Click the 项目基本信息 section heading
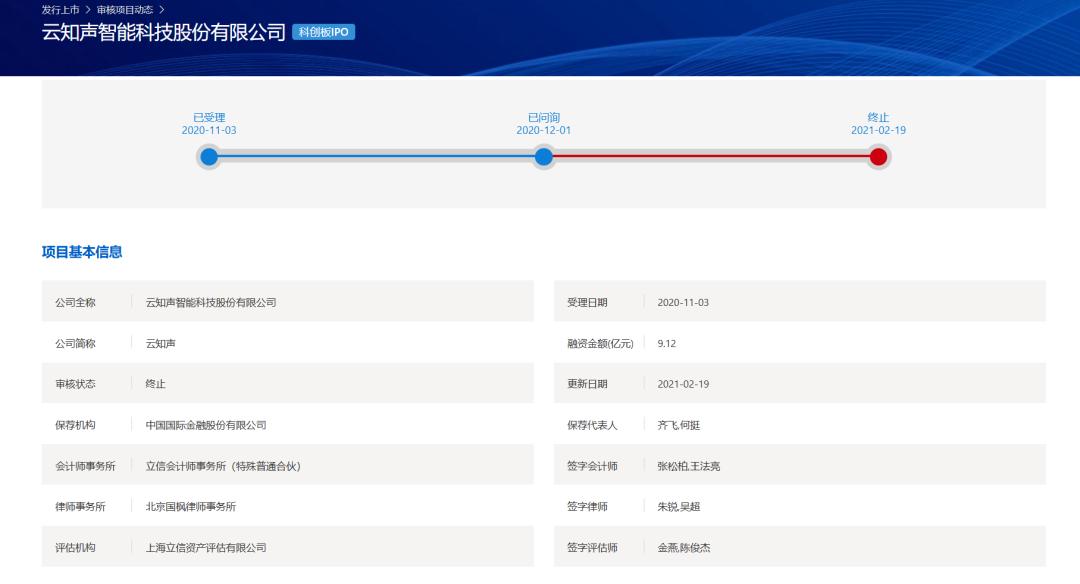Screen dimensions: 1080x584 pos(82,252)
